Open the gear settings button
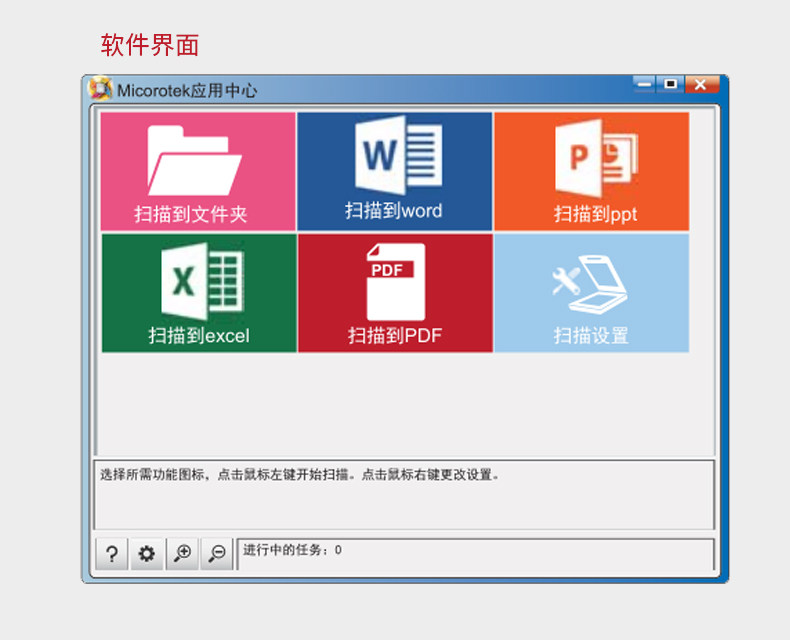Image resolution: width=790 pixels, height=640 pixels. (147, 554)
